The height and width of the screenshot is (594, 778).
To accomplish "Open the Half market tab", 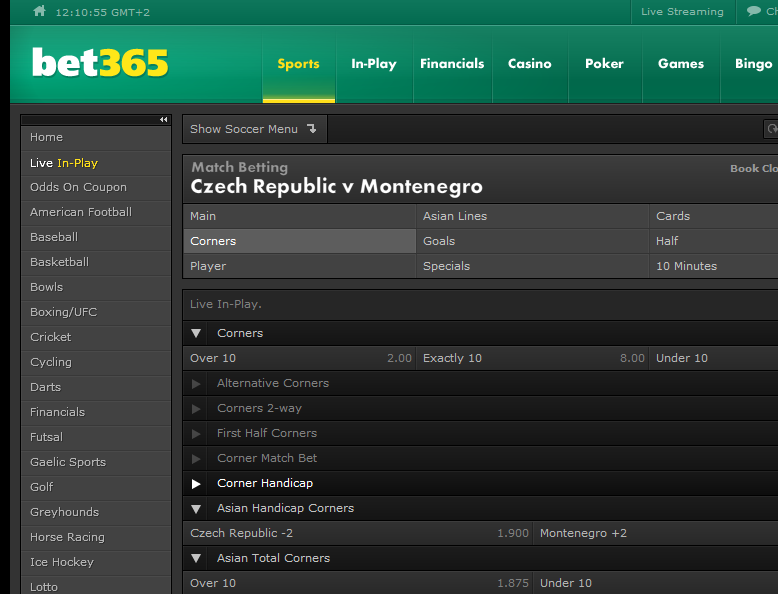I will click(714, 241).
